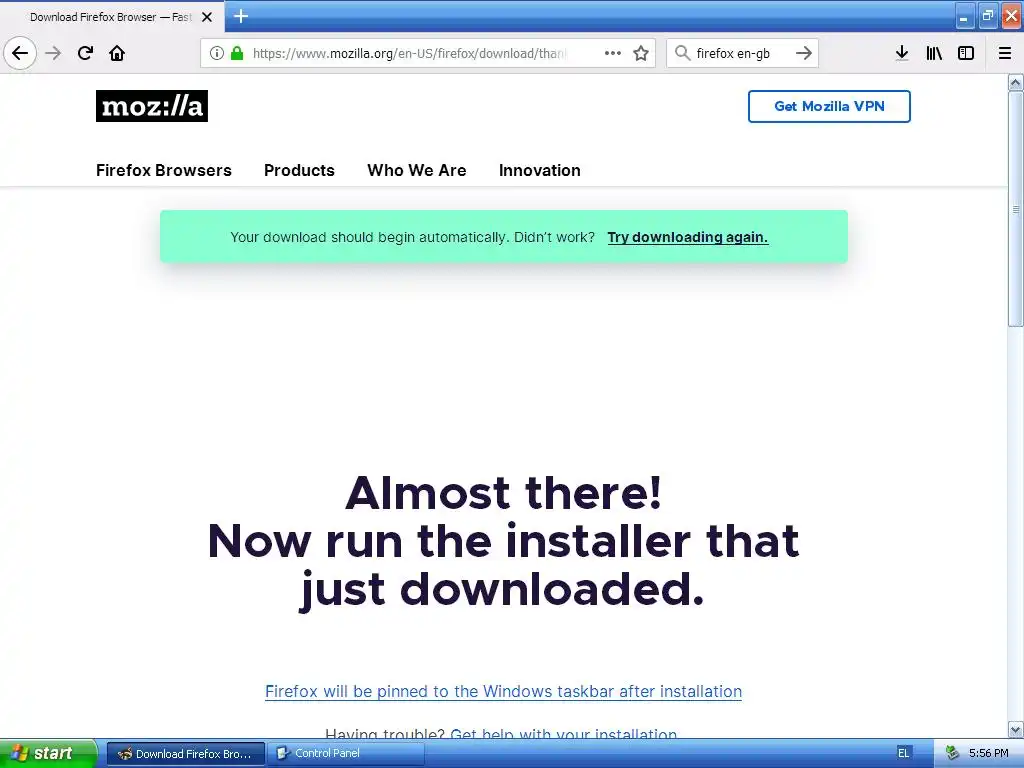
Task: Select the Download Firefox Browser tab
Action: click(111, 17)
